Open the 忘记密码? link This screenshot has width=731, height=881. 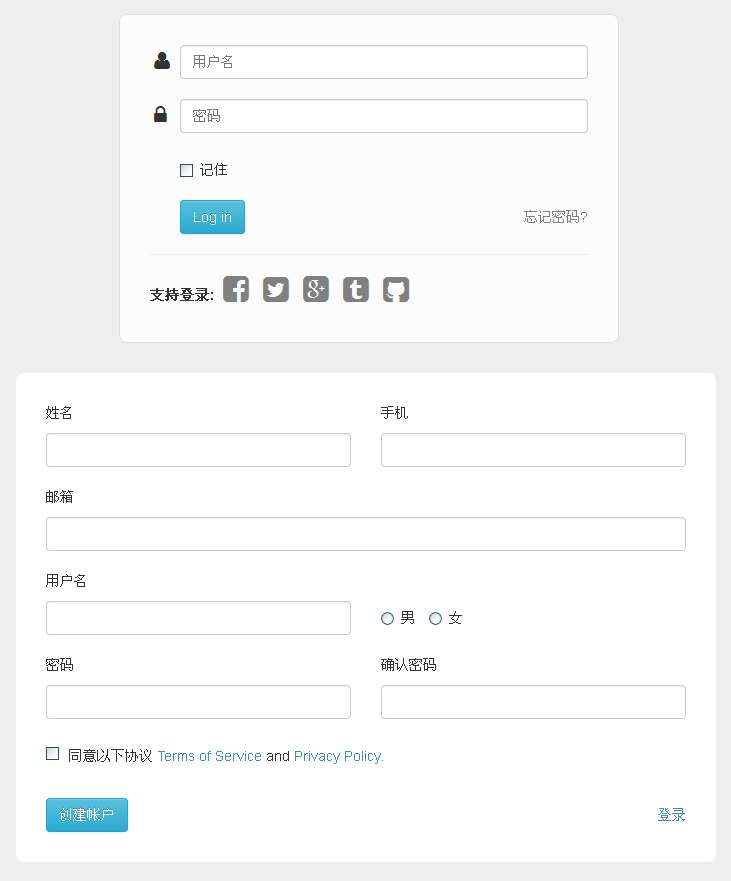coord(555,217)
